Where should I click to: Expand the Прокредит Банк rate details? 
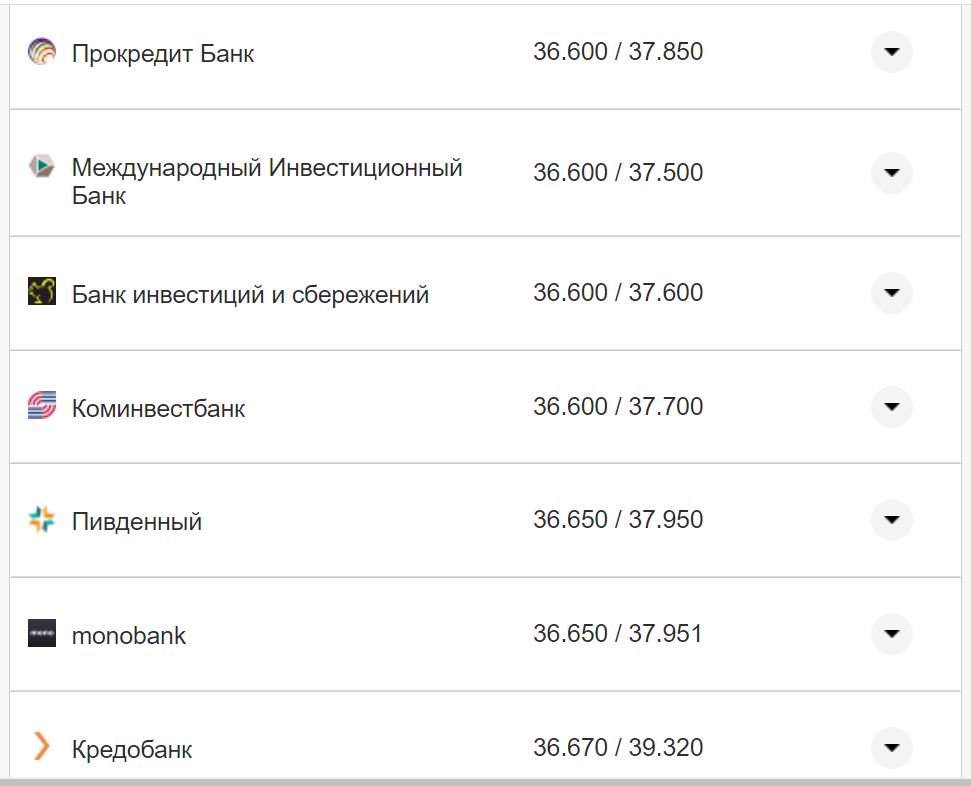(890, 52)
